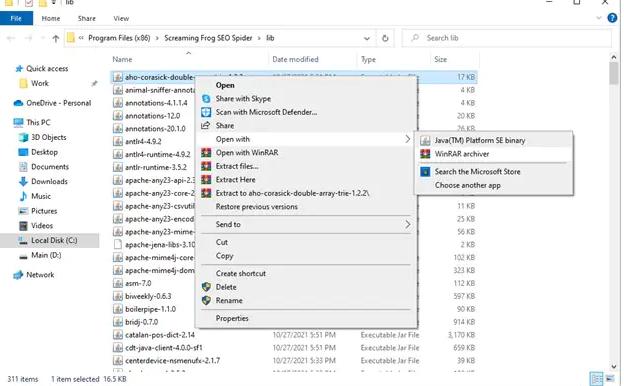
Task: Switch to the details view button
Action: pyautogui.click(x=597, y=379)
